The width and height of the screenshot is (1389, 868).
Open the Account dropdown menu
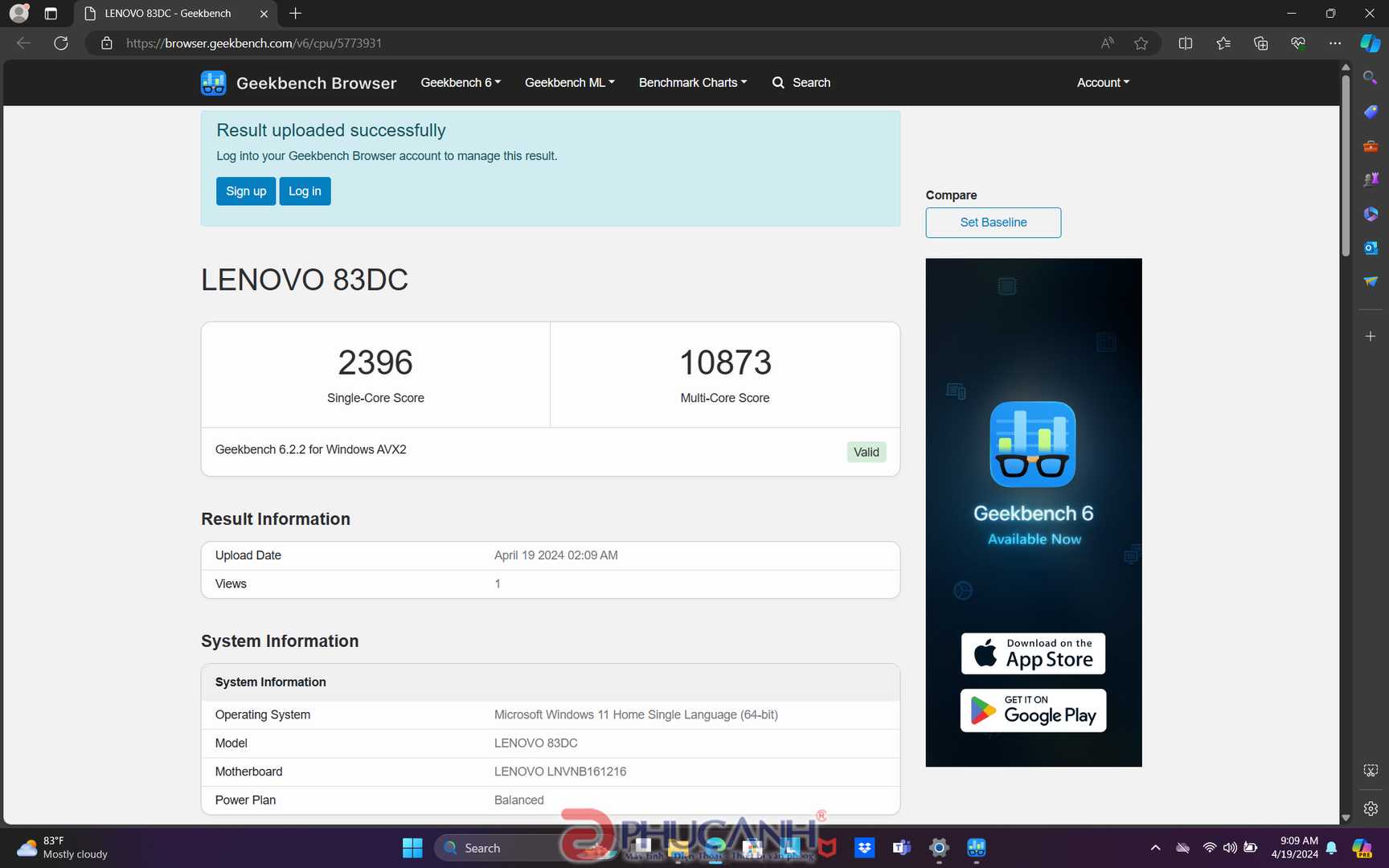[1103, 83]
